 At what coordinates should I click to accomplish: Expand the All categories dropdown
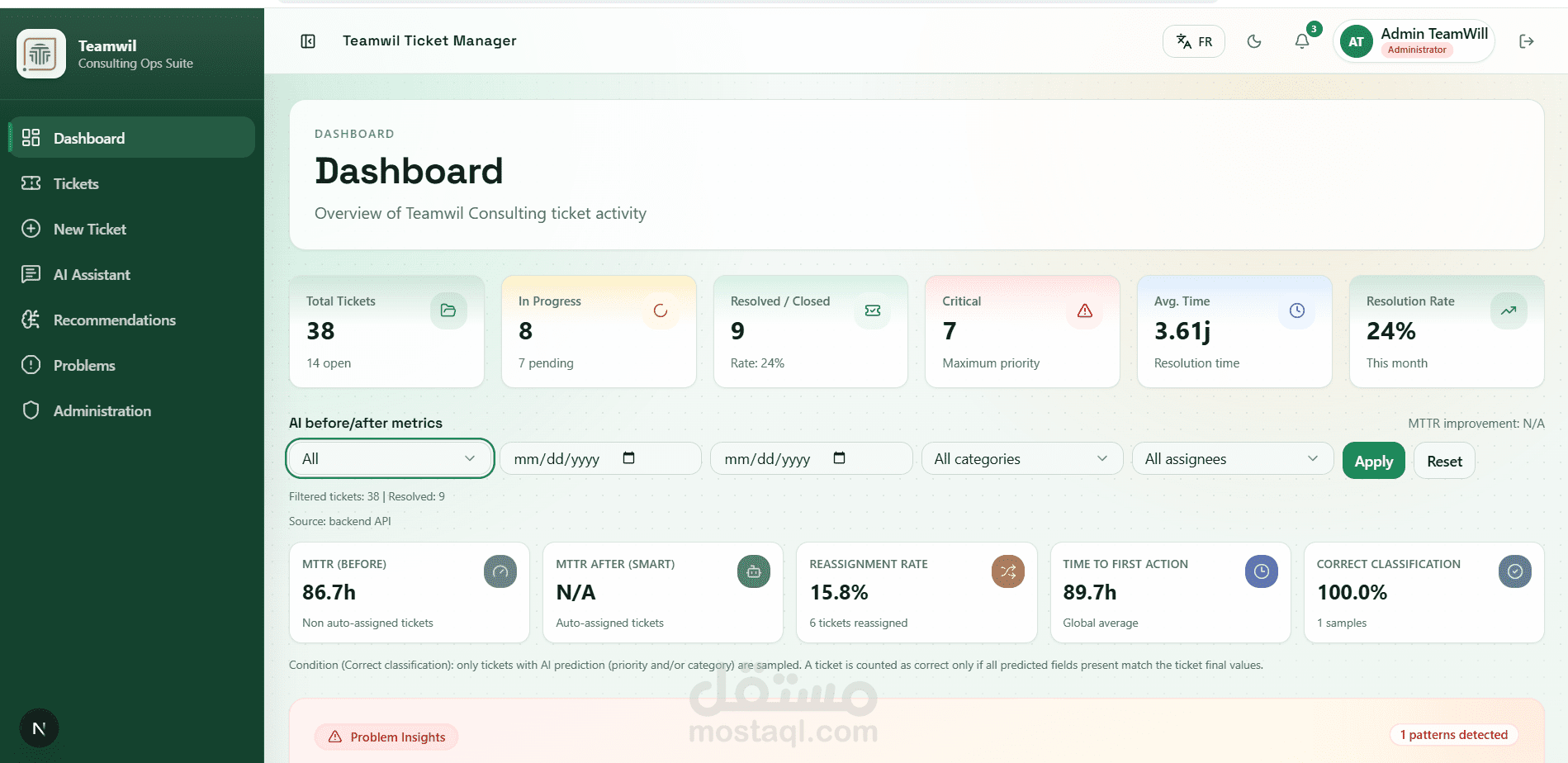tap(1021, 459)
